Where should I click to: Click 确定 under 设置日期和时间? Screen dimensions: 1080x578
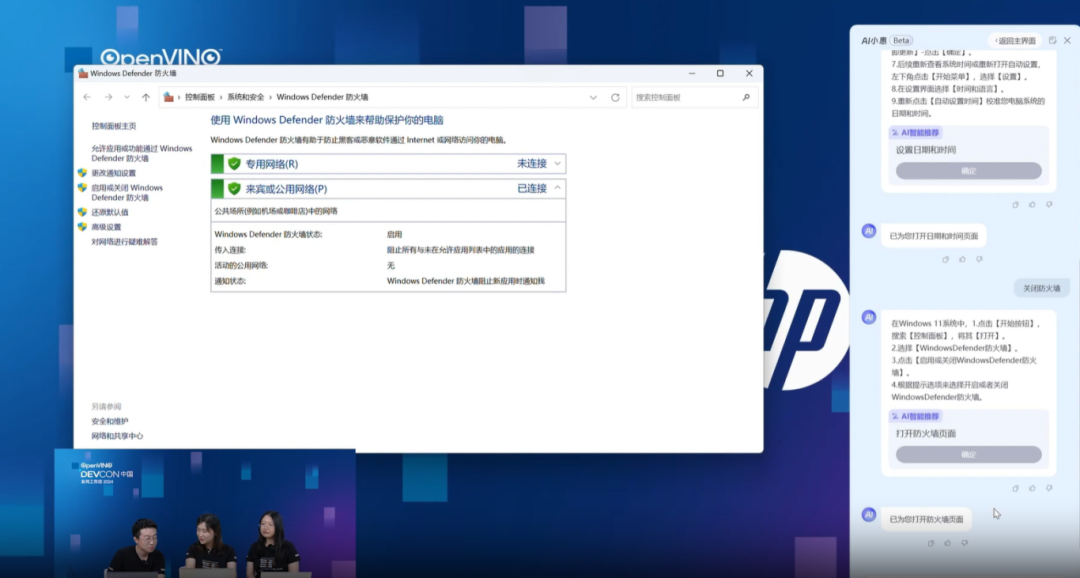(x=968, y=171)
